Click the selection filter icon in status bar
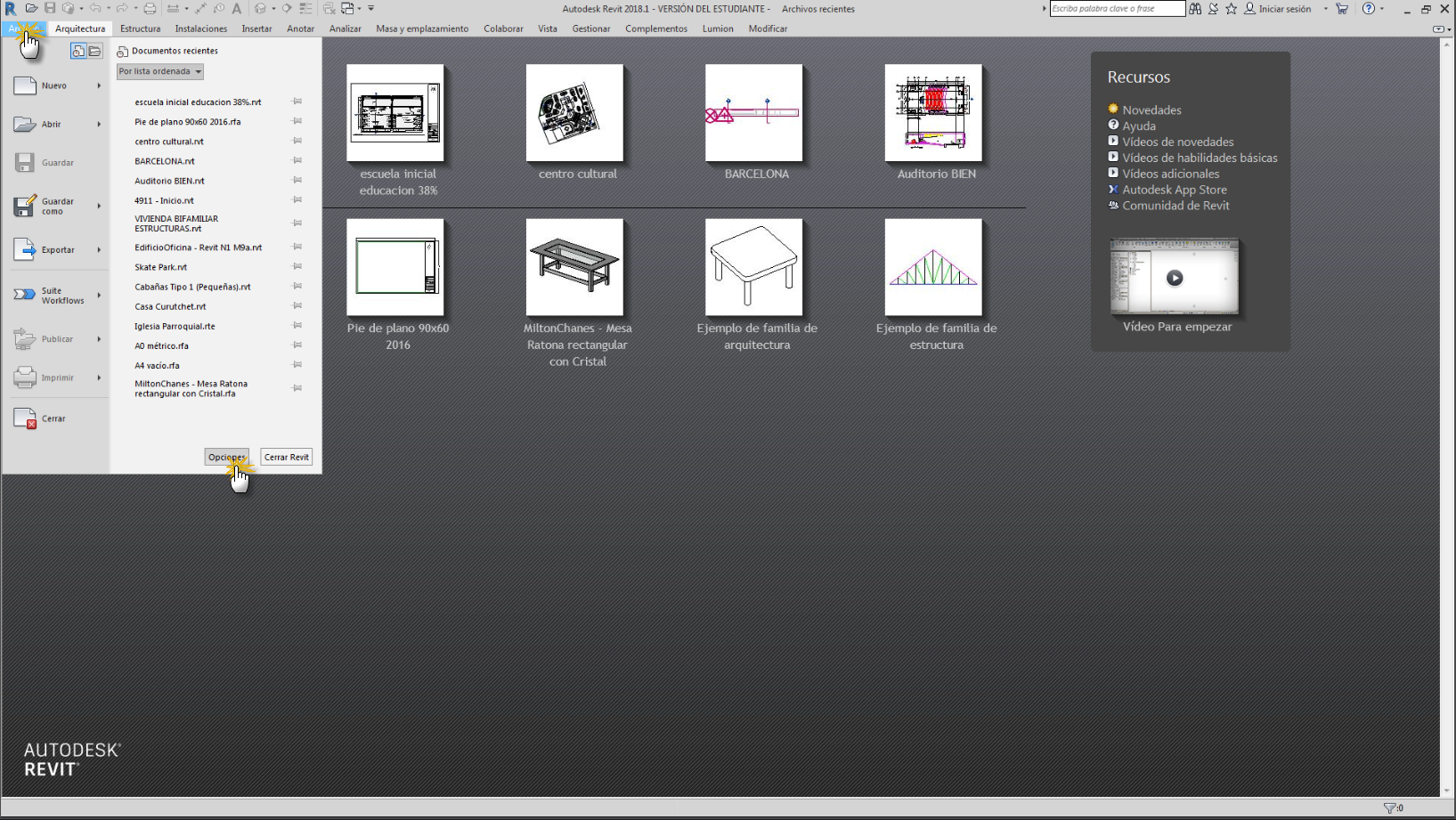1456x820 pixels. tap(1390, 808)
